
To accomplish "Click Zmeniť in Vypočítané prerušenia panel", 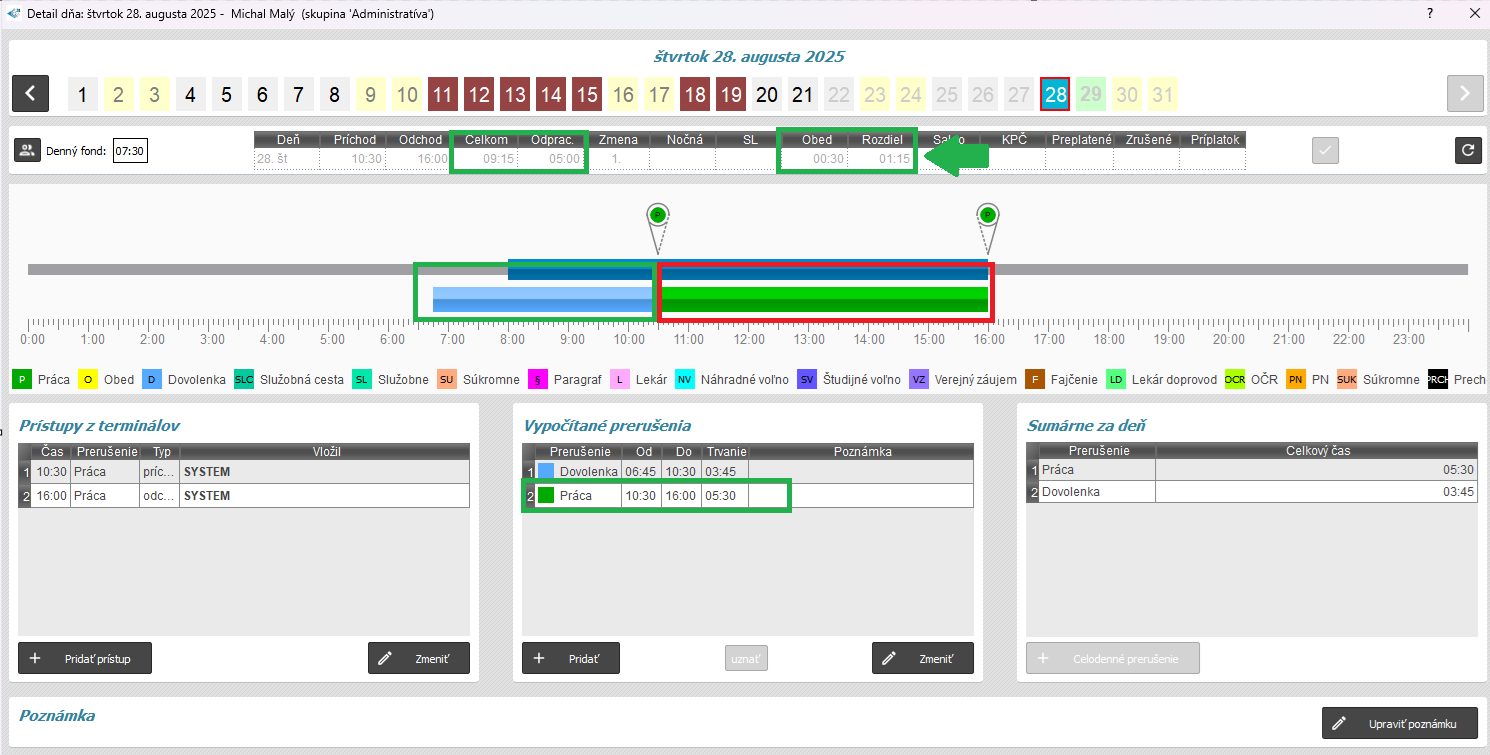I will click(922, 659).
